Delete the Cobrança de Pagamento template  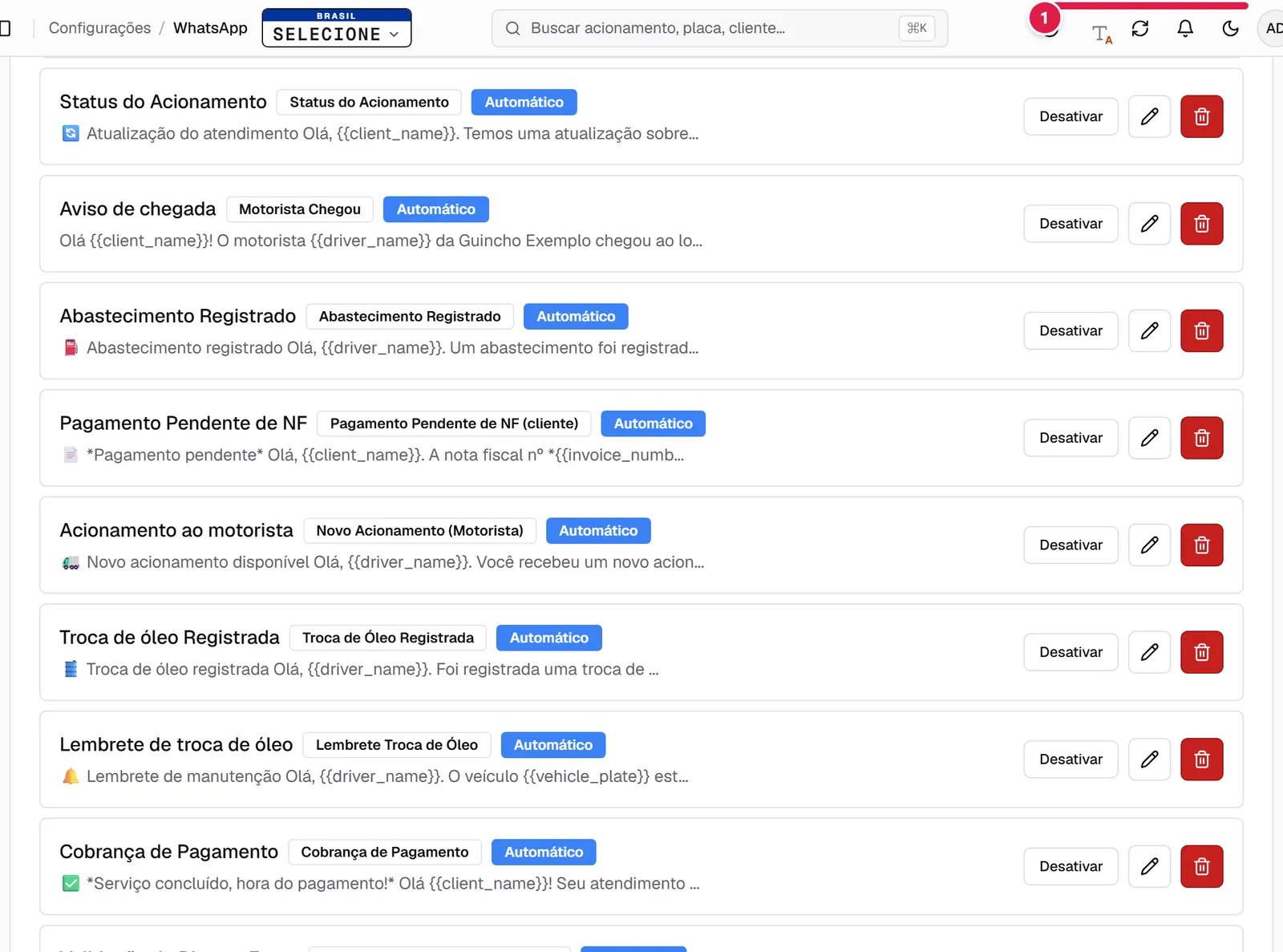(x=1201, y=866)
